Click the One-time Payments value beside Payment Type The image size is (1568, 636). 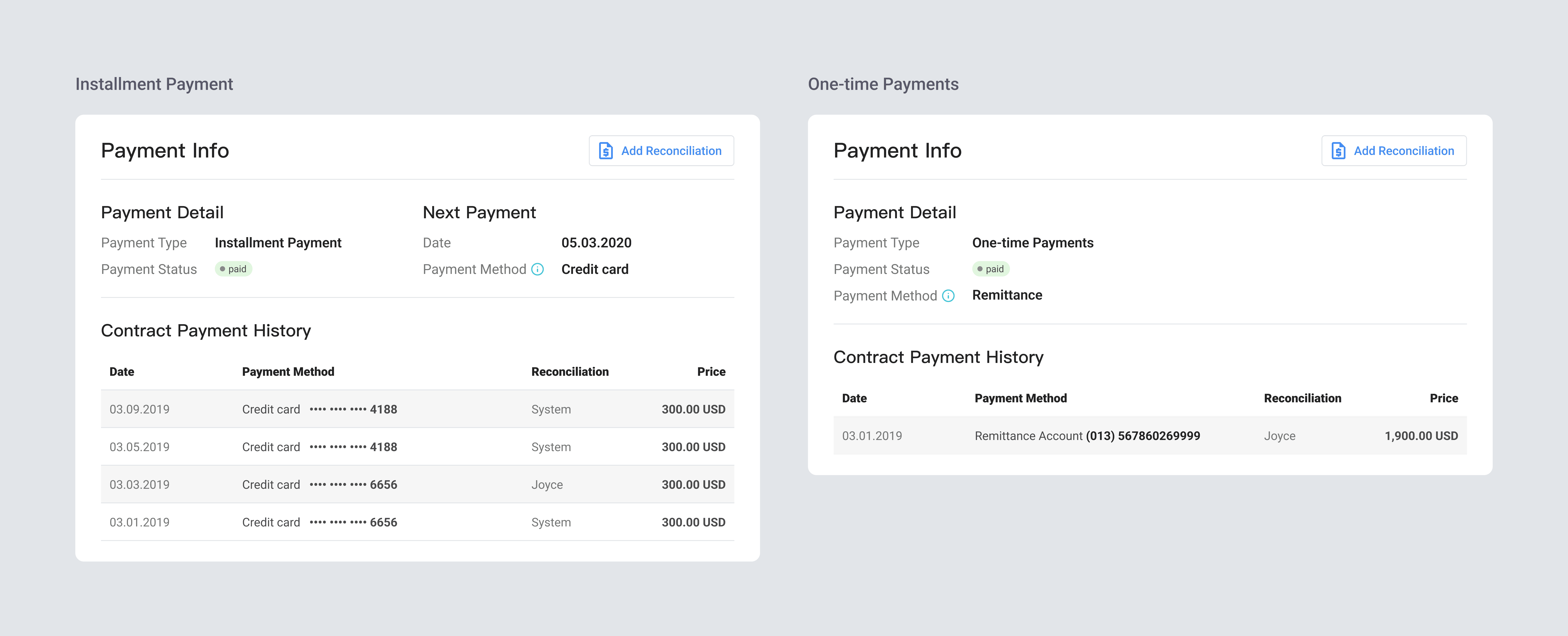[1033, 243]
